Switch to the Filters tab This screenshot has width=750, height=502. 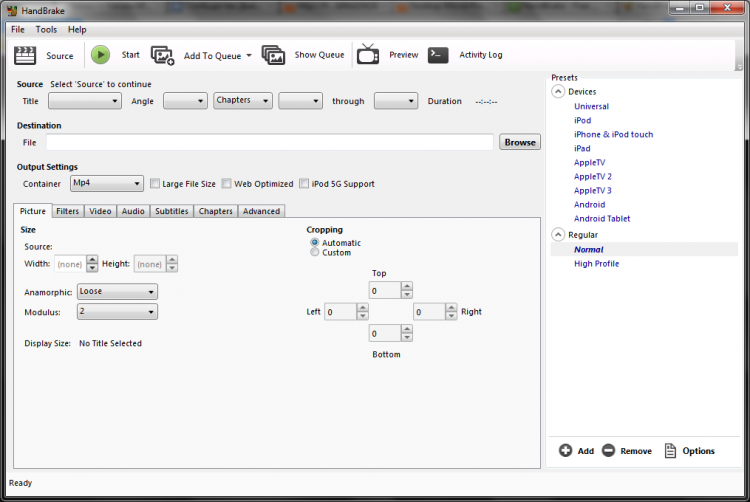click(x=67, y=211)
